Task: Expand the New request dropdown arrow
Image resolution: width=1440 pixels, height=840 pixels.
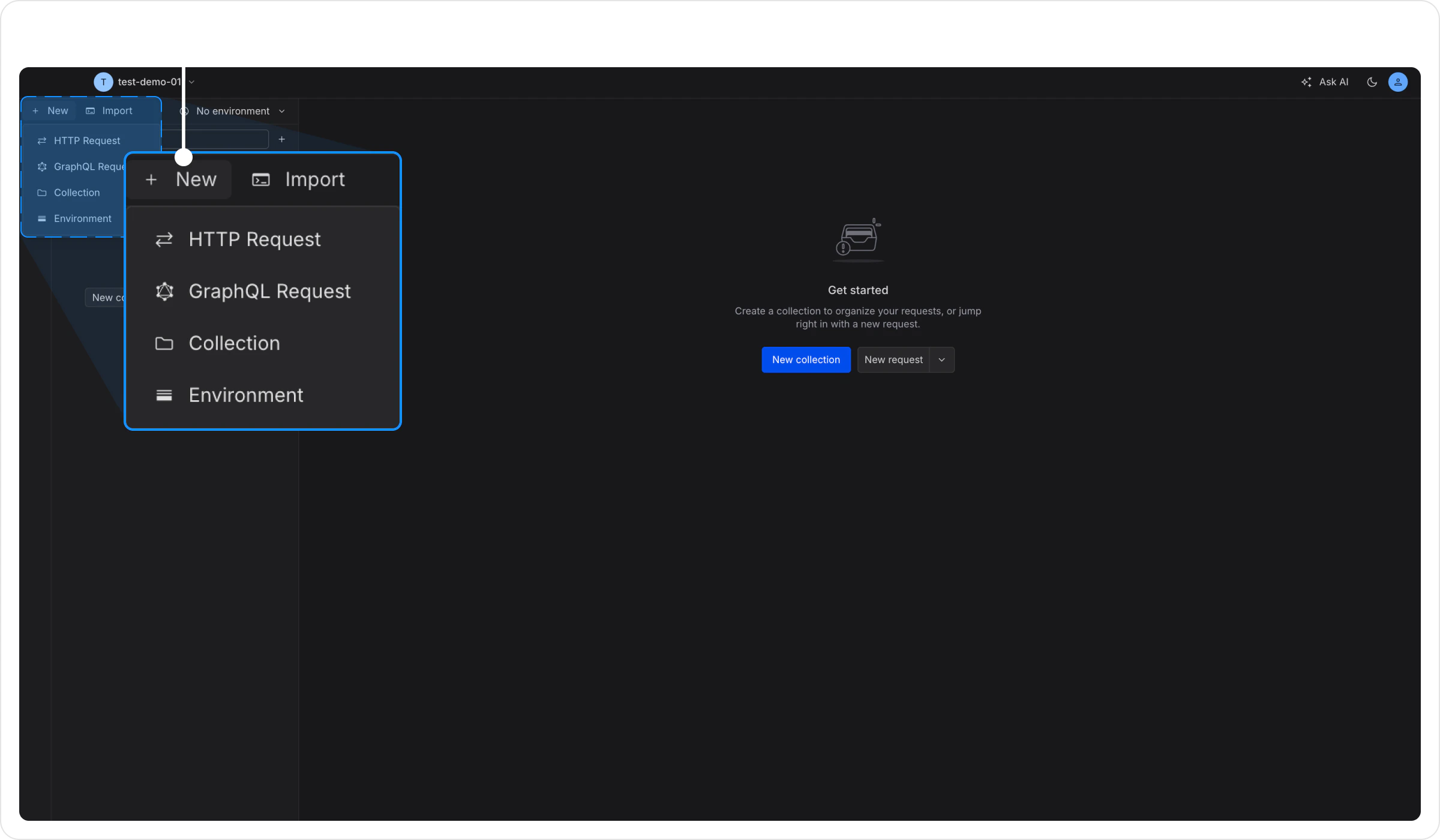Action: tap(941, 360)
